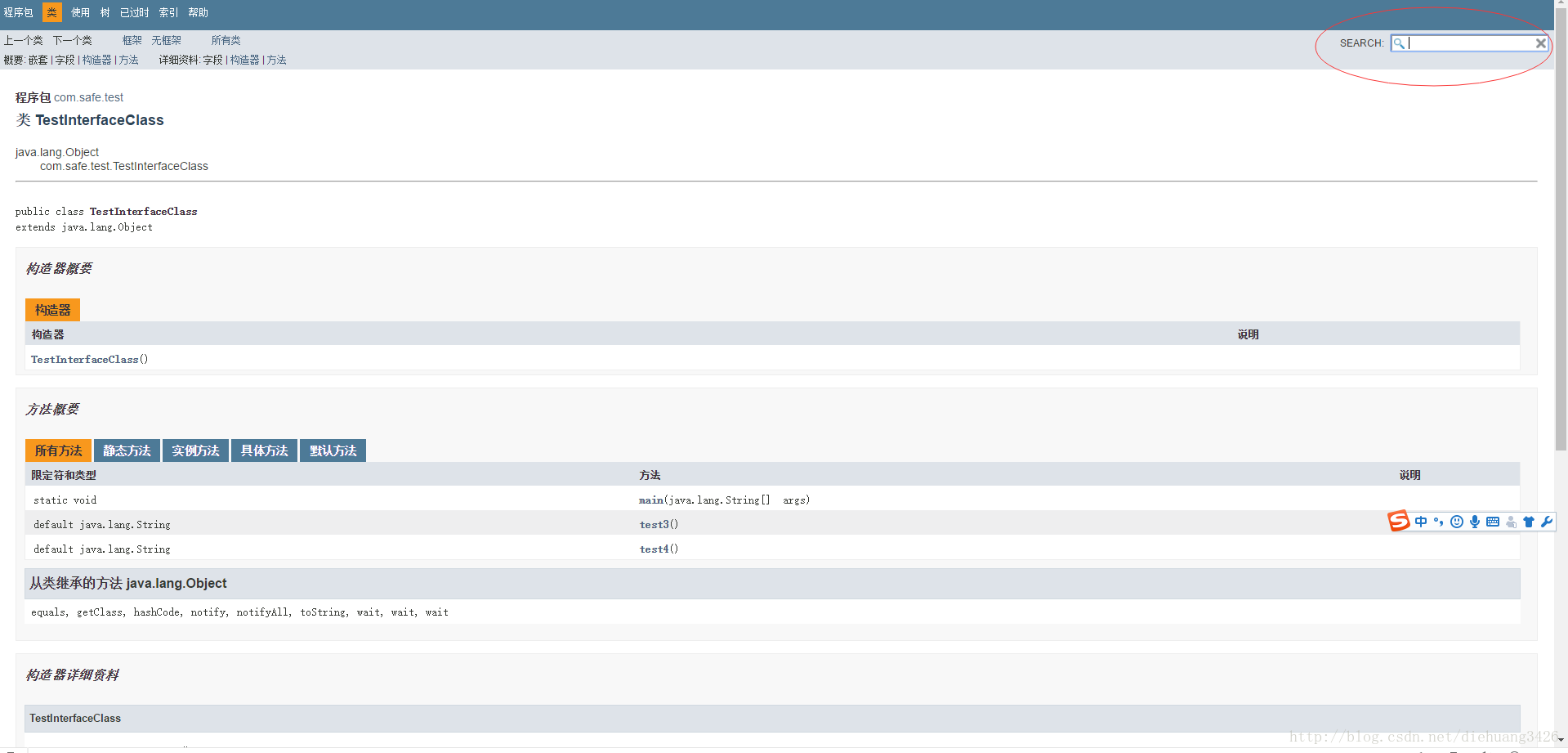Switch to the 具体方法 tab

(x=264, y=450)
